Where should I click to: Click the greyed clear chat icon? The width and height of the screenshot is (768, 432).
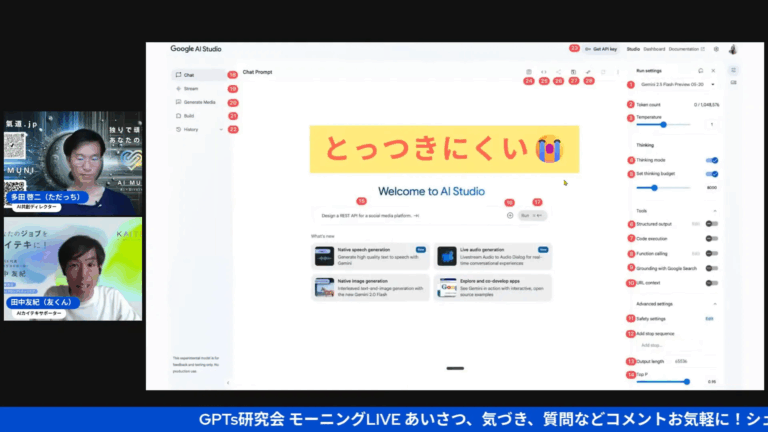(x=603, y=72)
